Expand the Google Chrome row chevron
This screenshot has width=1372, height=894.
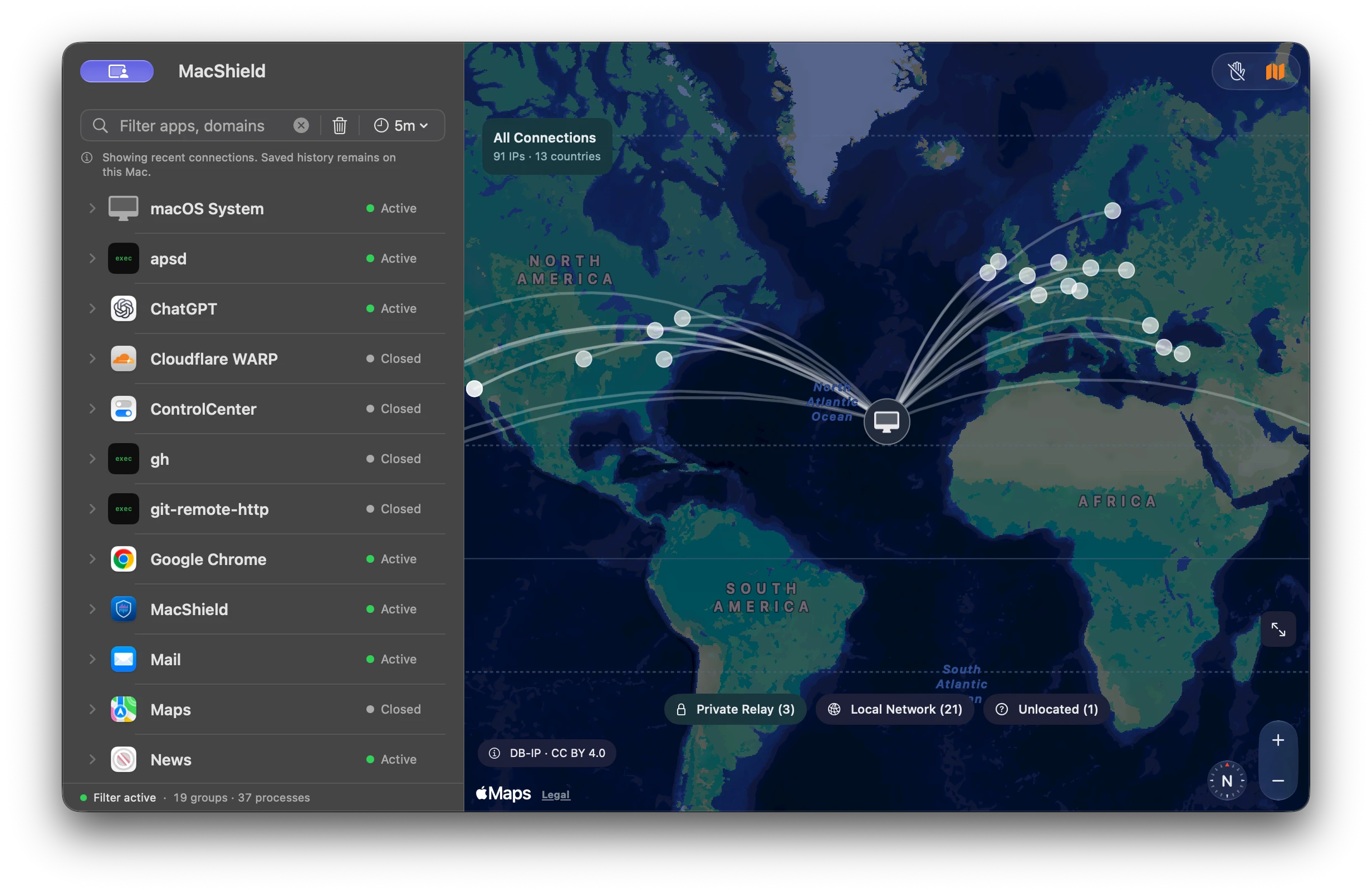point(92,559)
